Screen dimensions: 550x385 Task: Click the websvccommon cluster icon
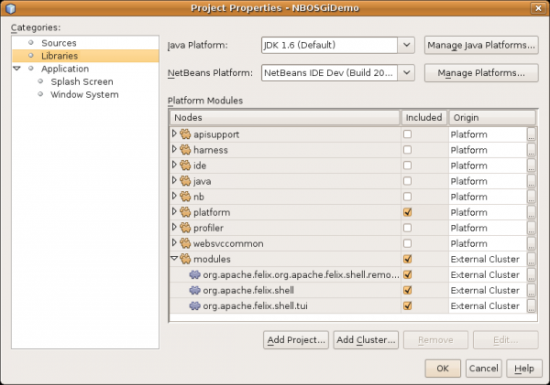click(185, 243)
